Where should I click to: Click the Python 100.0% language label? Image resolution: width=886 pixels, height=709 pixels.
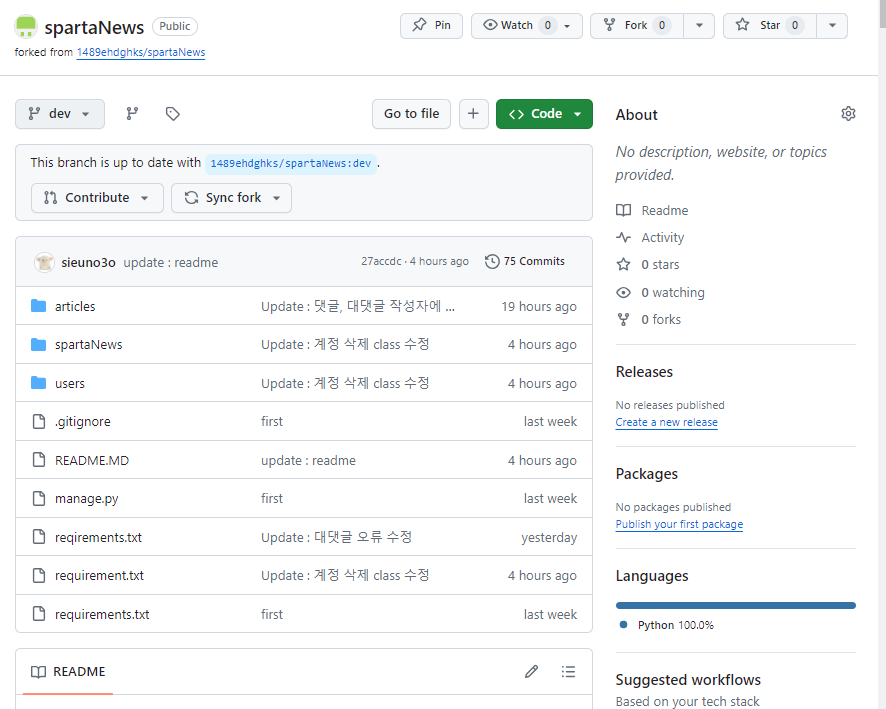[675, 625]
